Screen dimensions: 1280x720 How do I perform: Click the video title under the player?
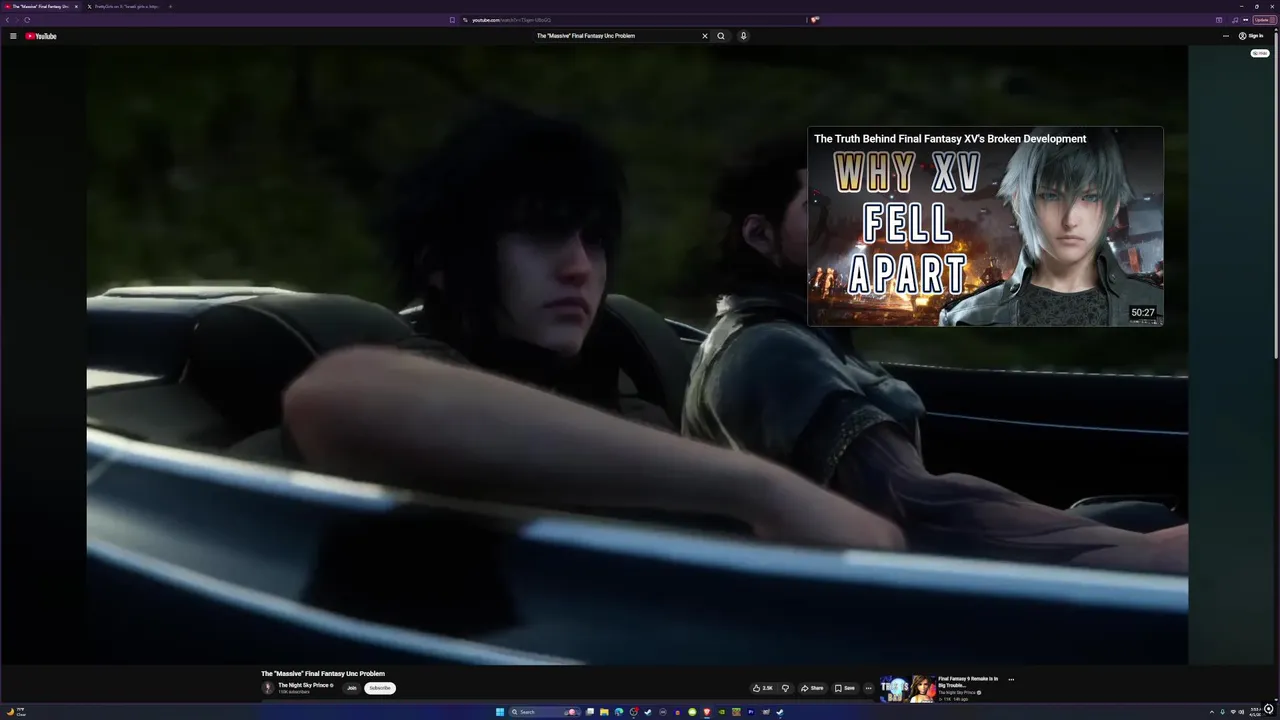323,674
